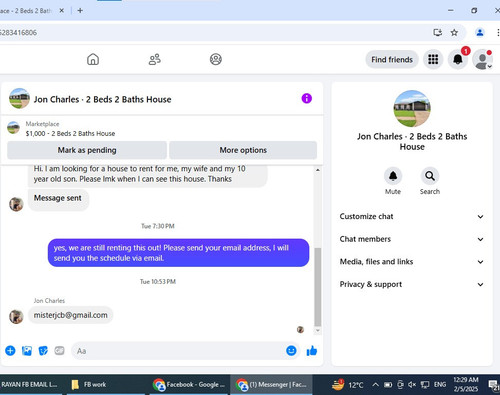500x395 pixels.
Task: Attach a photo using the image icon
Action: click(27, 351)
